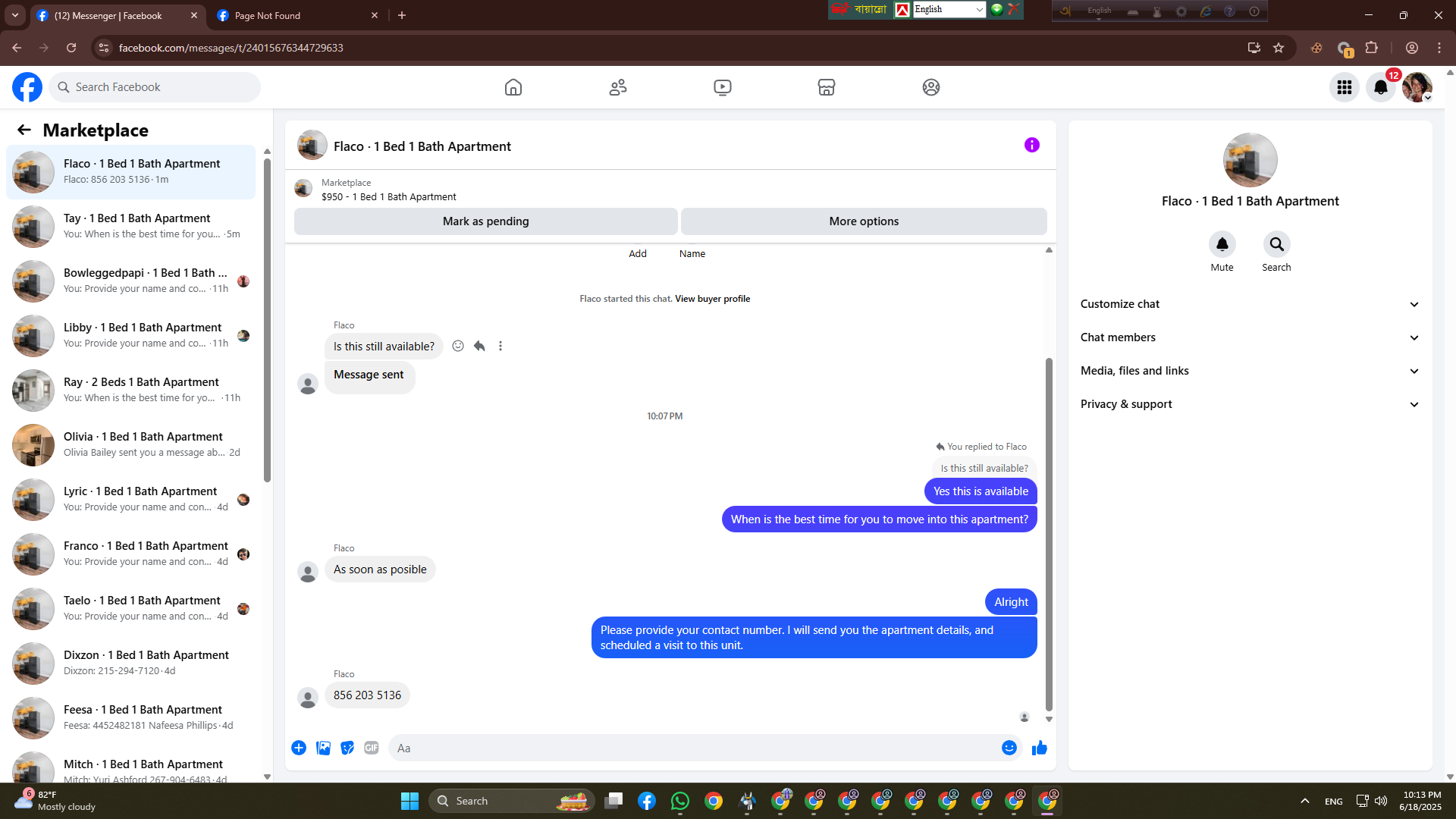Show hidden system tray icons
Viewport: 1456px width, 819px height.
pos(1305,801)
